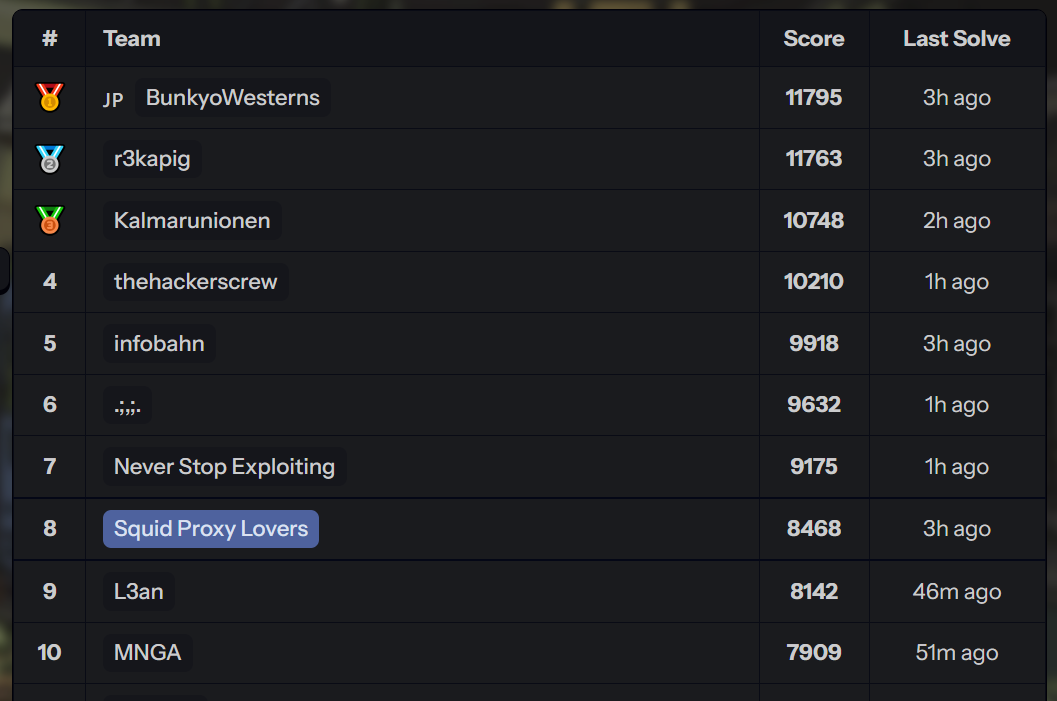Image resolution: width=1057 pixels, height=701 pixels.
Task: Open the r3kapig team profile
Action: [152, 159]
